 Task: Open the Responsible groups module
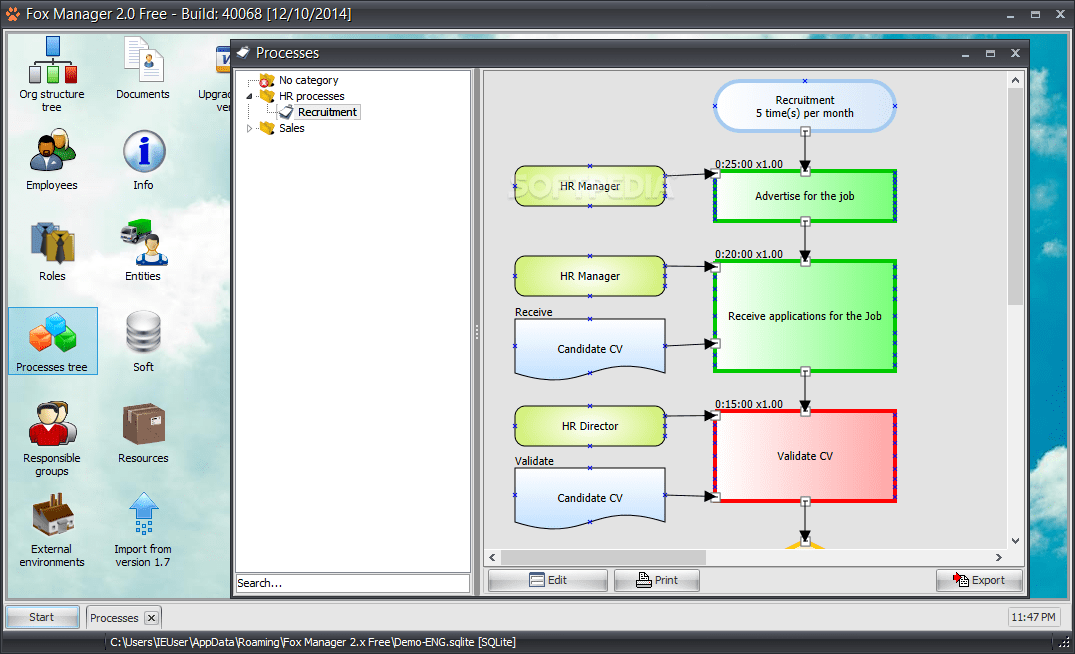coord(52,432)
